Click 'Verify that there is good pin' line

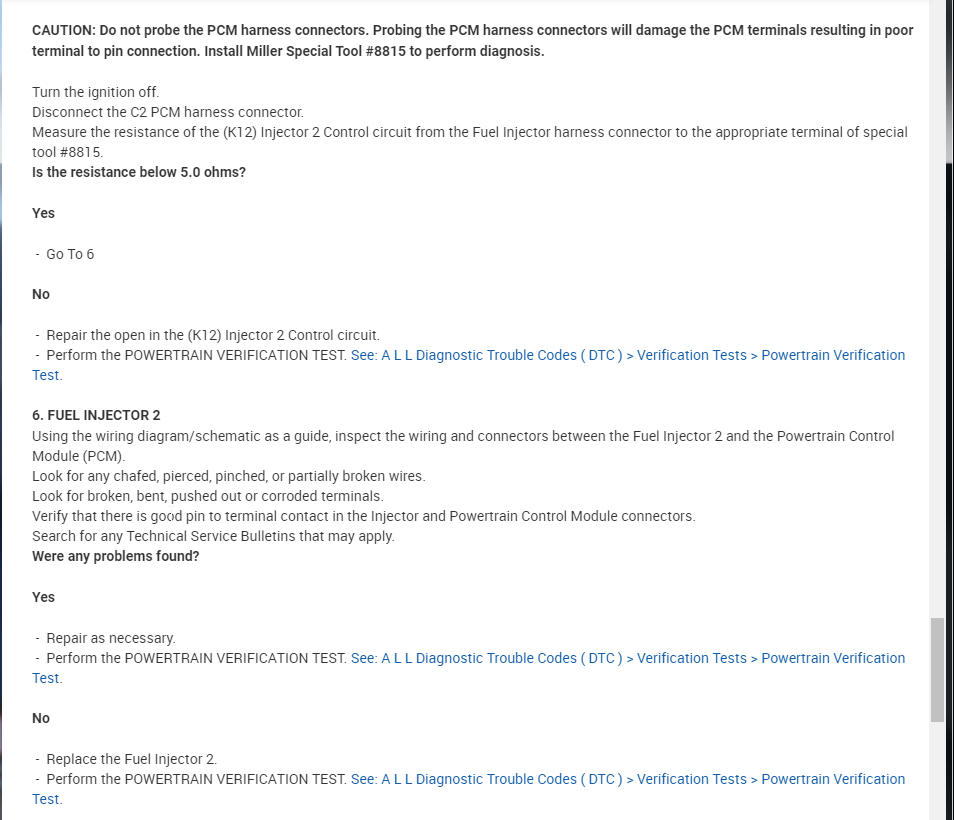[x=363, y=516]
